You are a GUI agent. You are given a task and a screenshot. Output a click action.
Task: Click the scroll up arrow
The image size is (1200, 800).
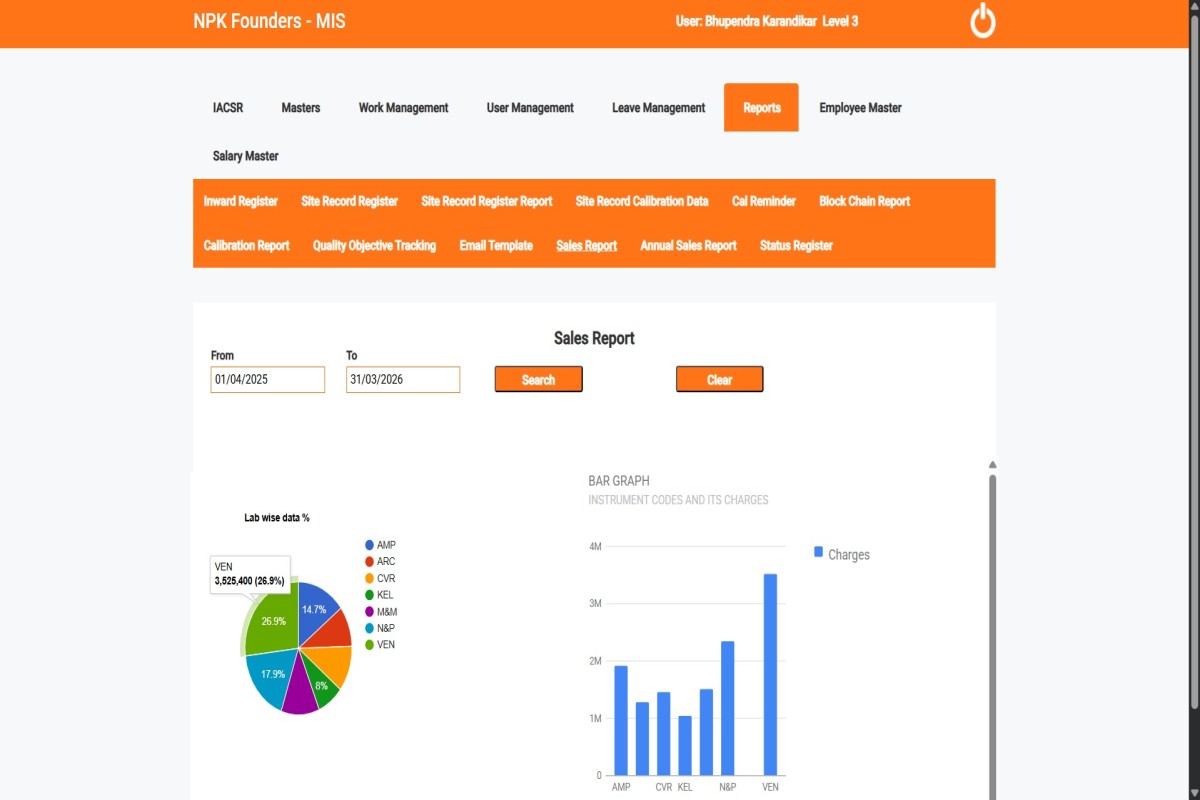click(992, 464)
